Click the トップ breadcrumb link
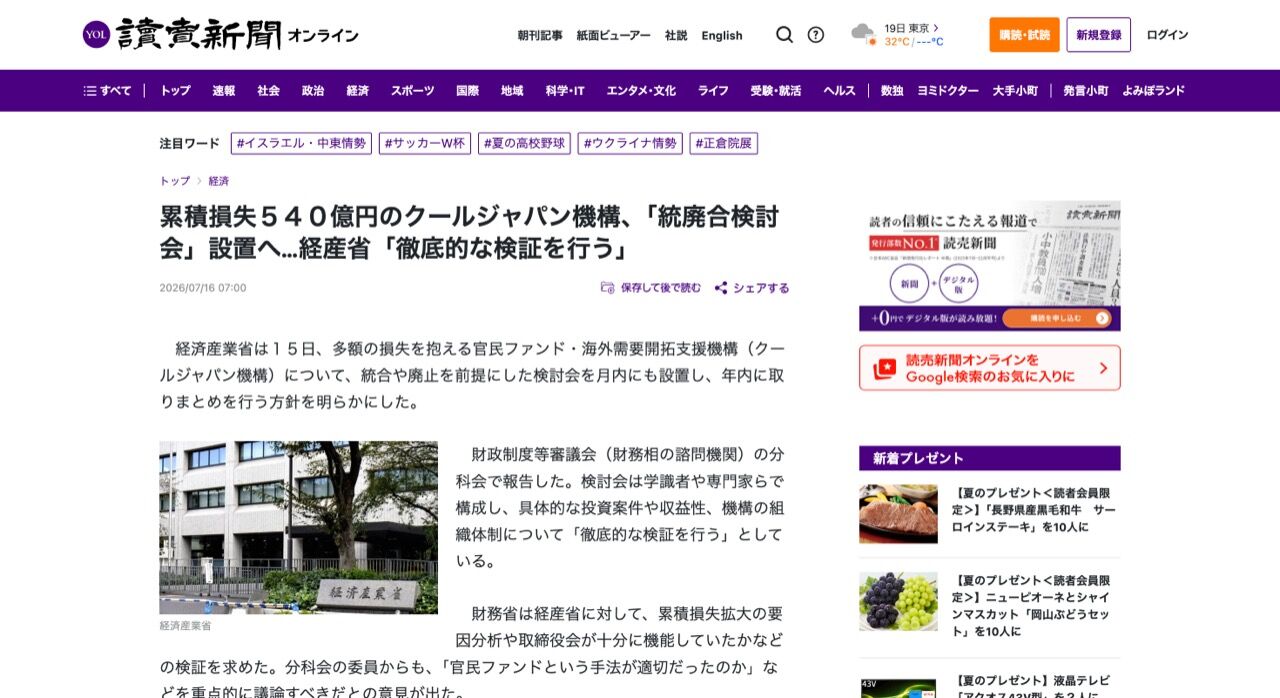The image size is (1280, 698). pos(175,181)
